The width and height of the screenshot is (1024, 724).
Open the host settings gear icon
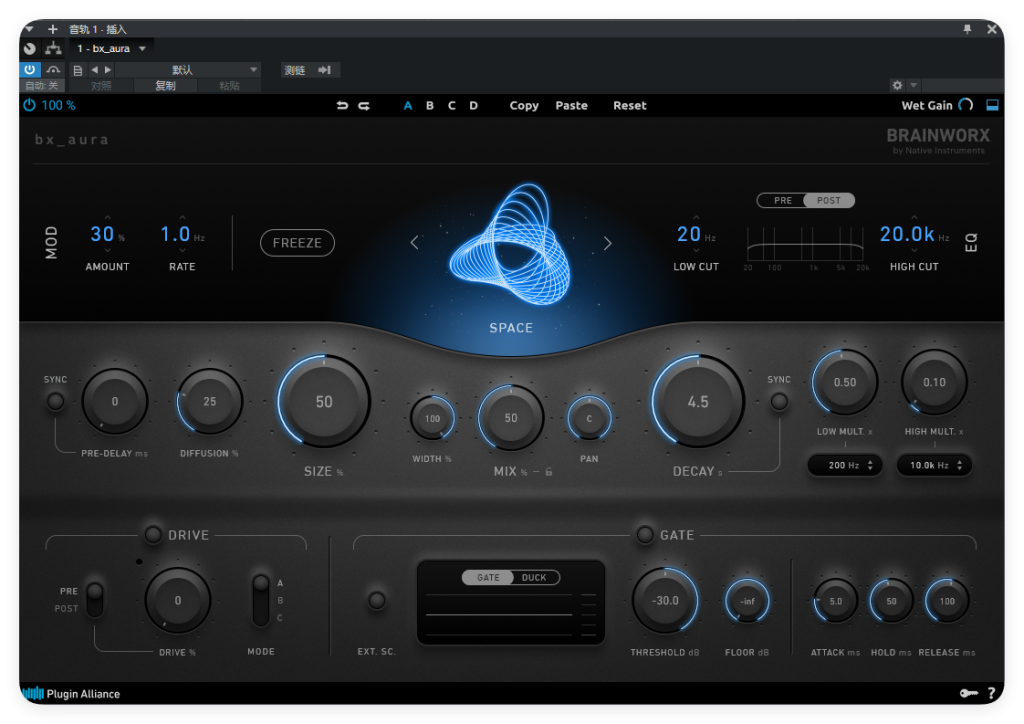(897, 85)
